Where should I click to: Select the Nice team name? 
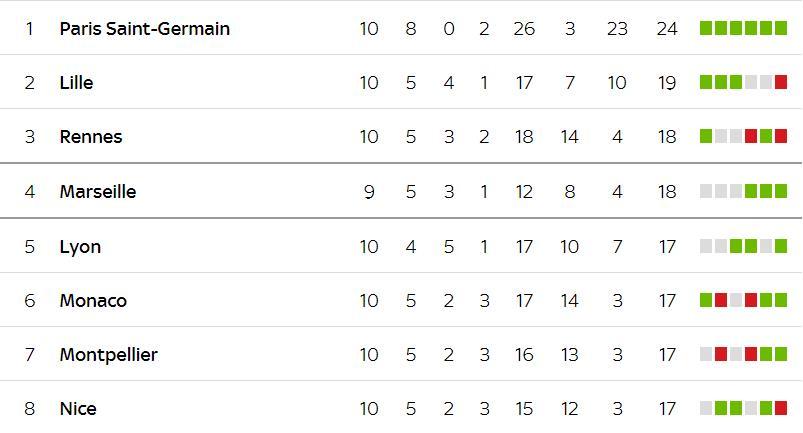[78, 408]
